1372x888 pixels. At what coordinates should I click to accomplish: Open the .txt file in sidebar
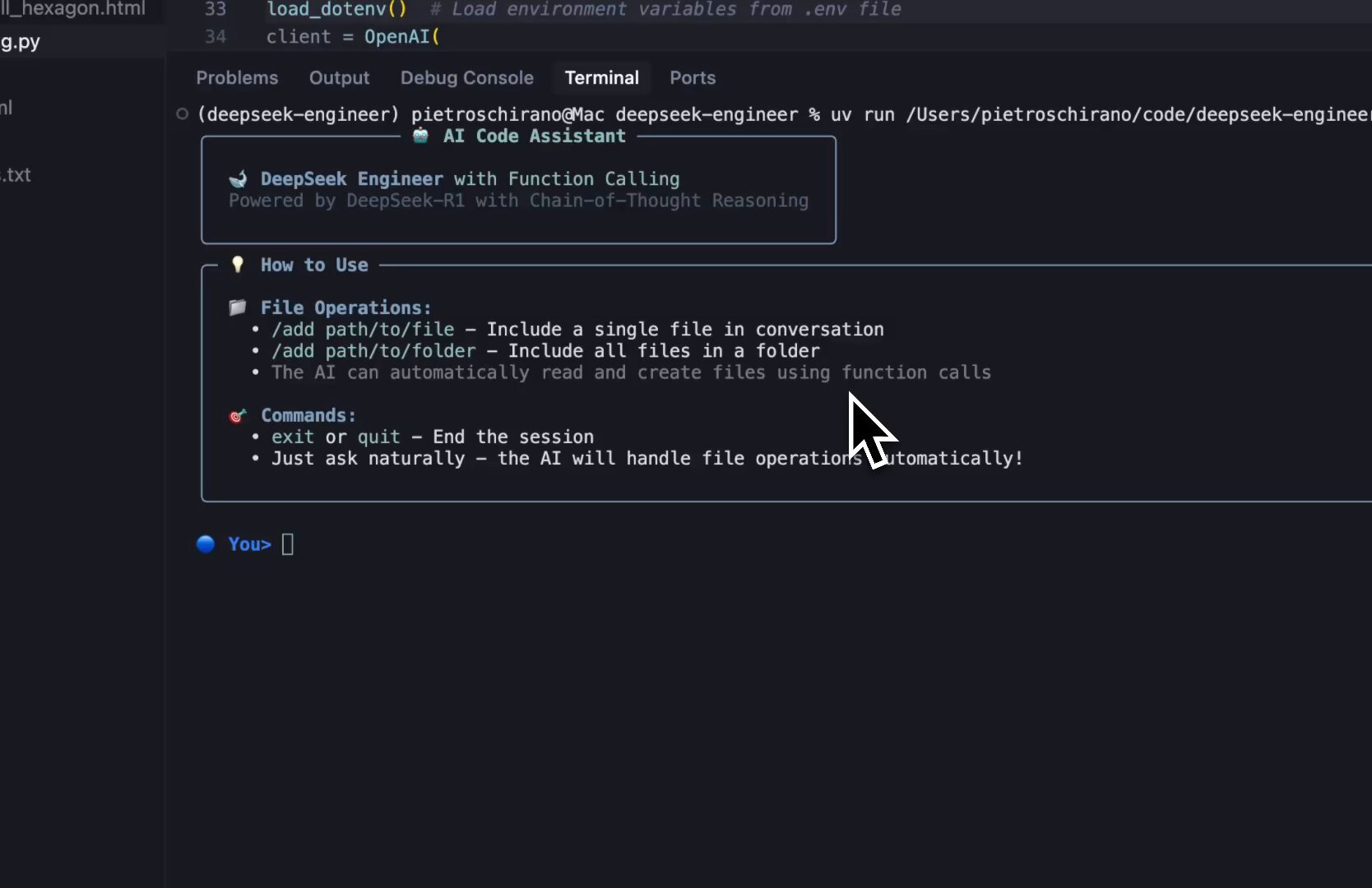pyautogui.click(x=16, y=174)
